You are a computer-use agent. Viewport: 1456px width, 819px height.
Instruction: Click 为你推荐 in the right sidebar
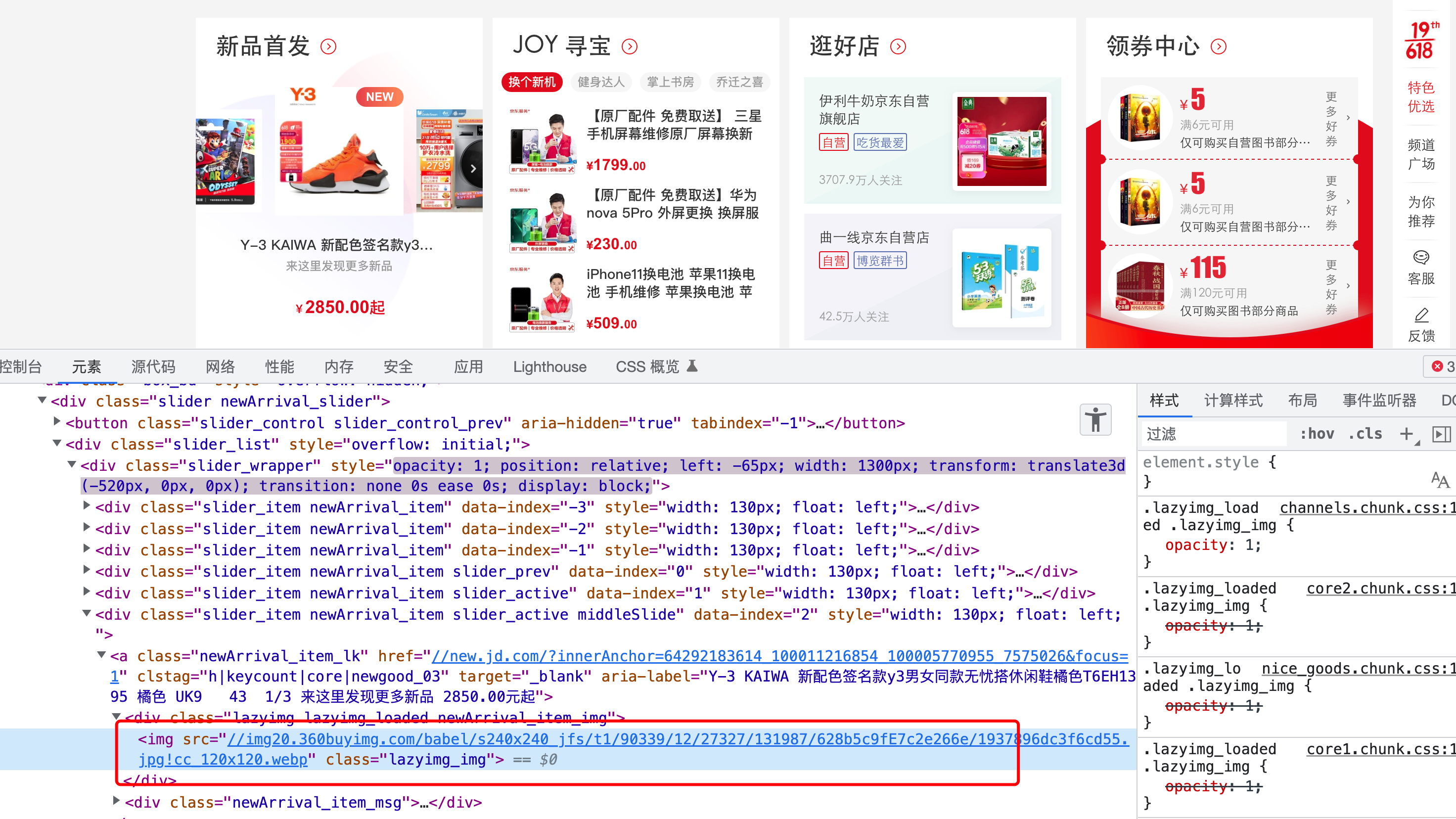[1421, 211]
